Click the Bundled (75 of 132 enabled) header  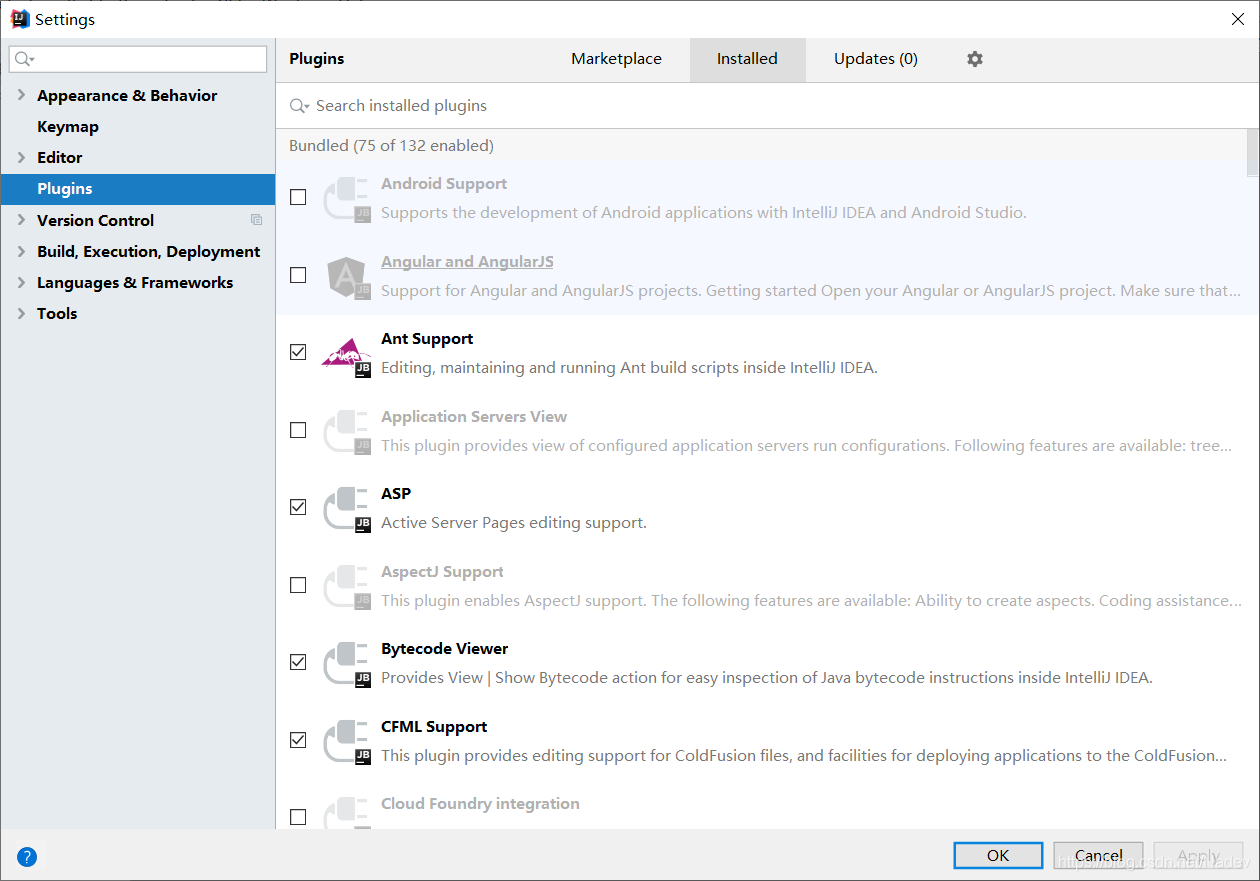391,145
